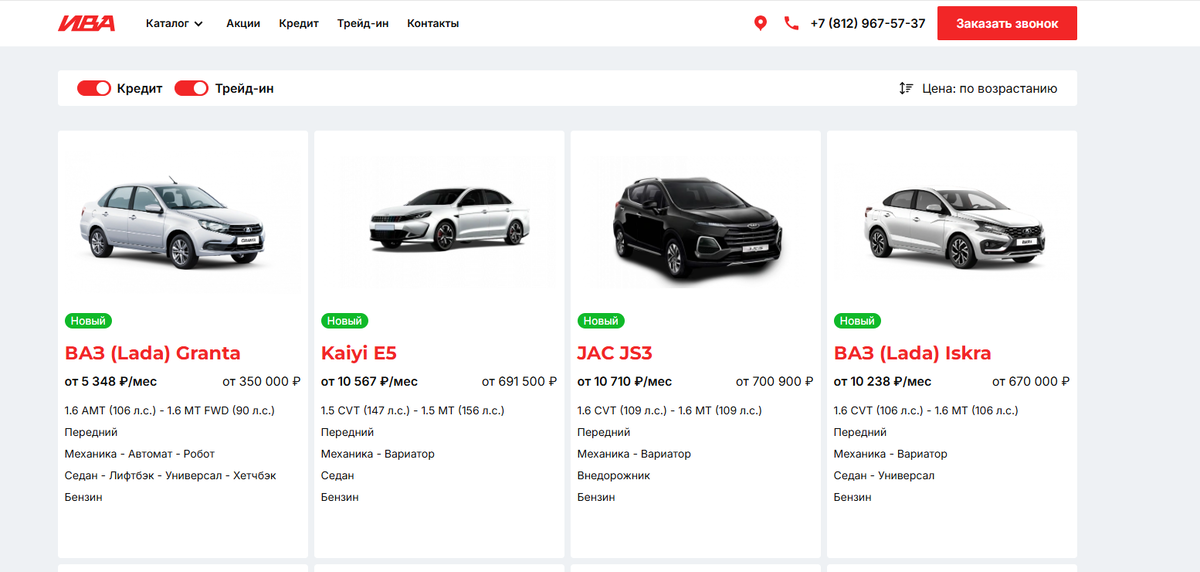This screenshot has height=572, width=1200.
Task: Click the sort order icon
Action: [906, 88]
